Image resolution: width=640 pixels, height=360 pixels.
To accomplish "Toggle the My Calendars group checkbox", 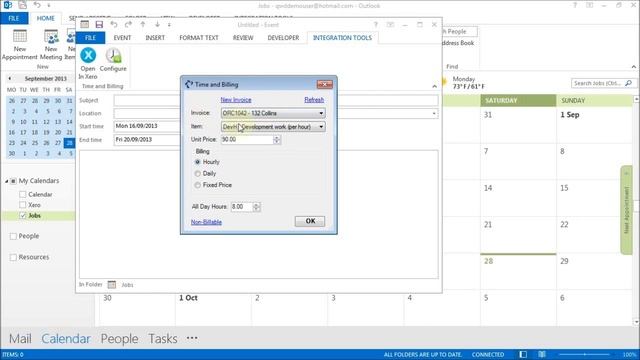I will coord(13,181).
